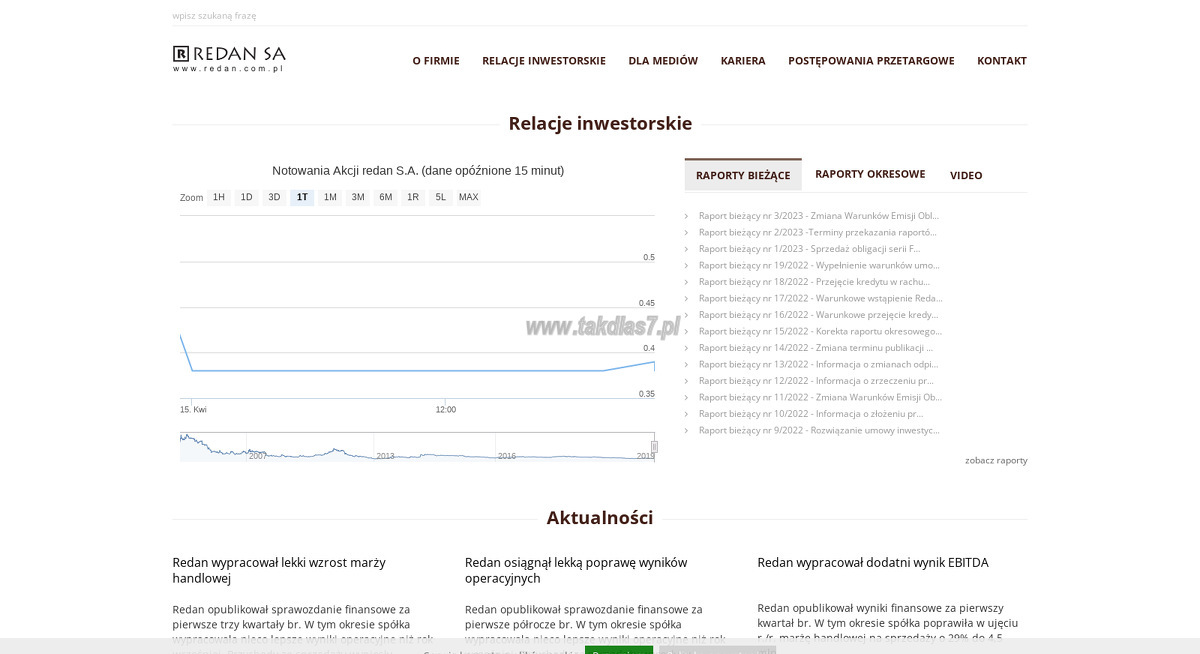The height and width of the screenshot is (654, 1200).
Task: Switch to VIDEO tab
Action: [x=966, y=175]
